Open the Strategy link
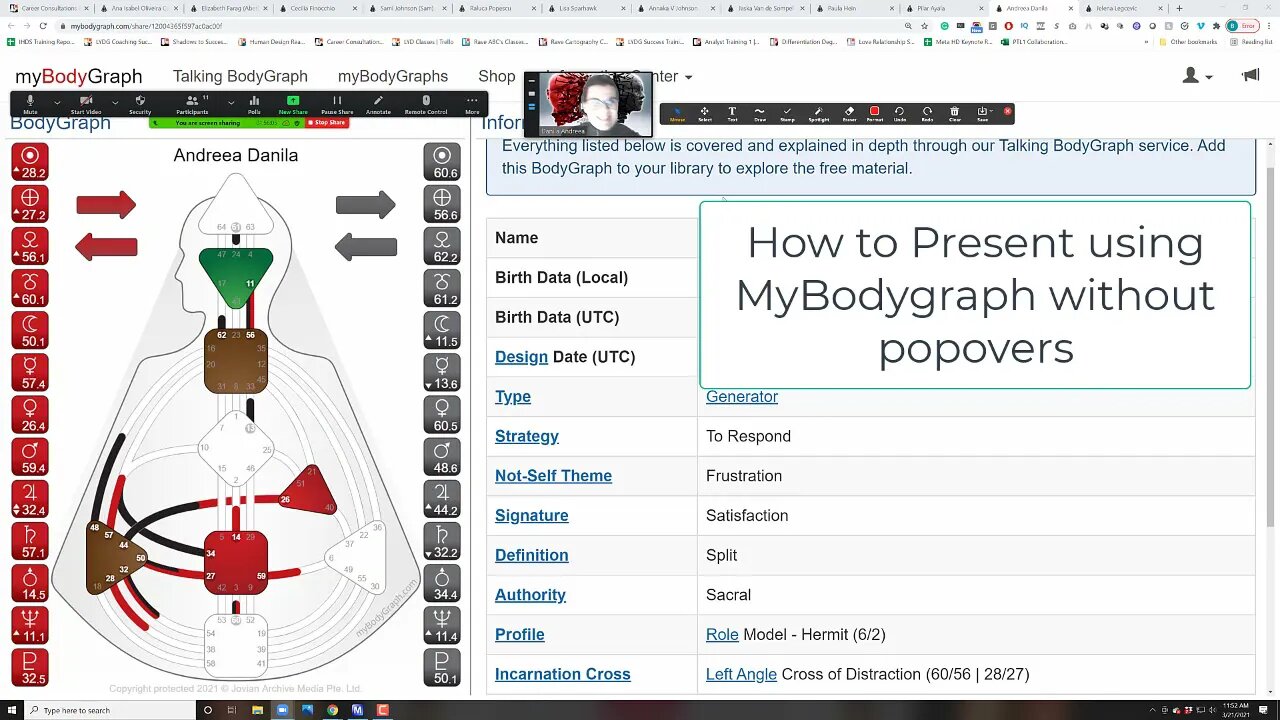Viewport: 1280px width, 720px height. pos(527,436)
